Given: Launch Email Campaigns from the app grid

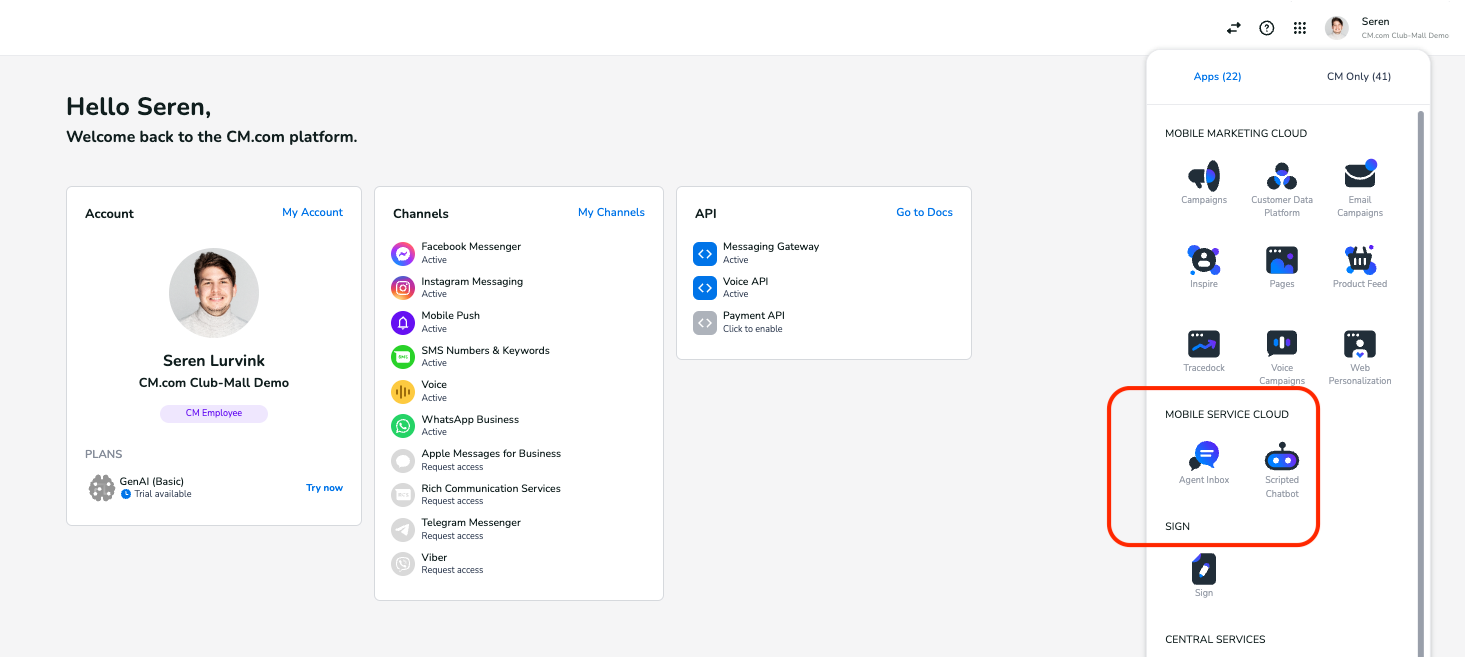Looking at the screenshot, I should pyautogui.click(x=1359, y=177).
